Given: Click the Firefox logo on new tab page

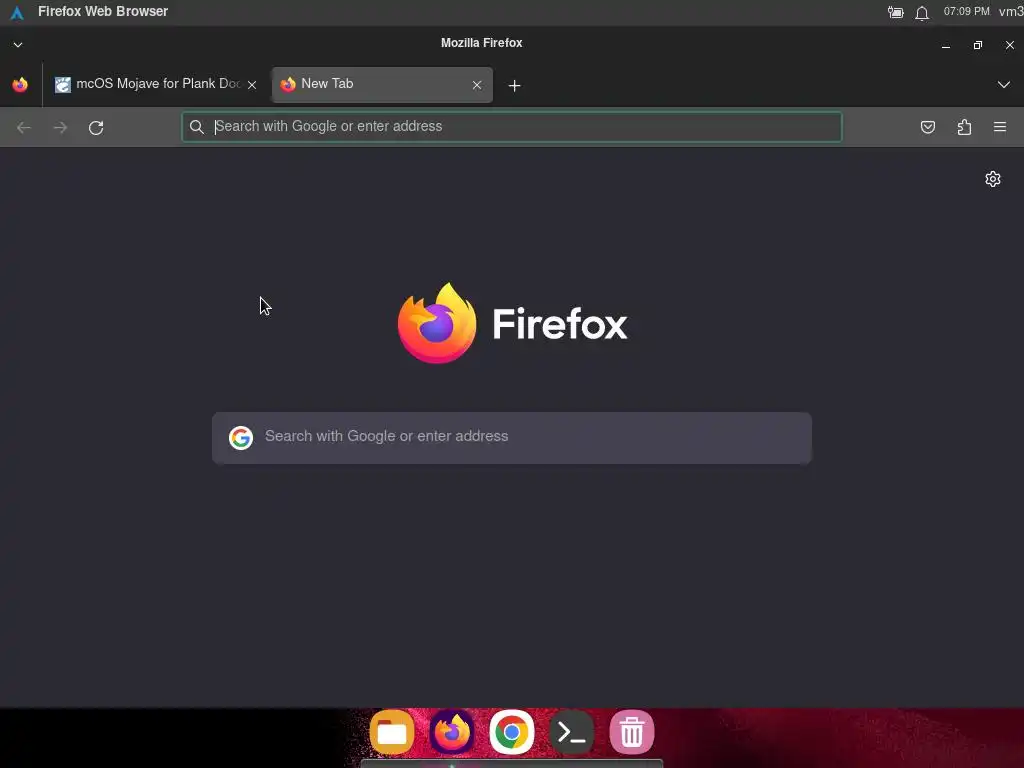Looking at the screenshot, I should (513, 323).
